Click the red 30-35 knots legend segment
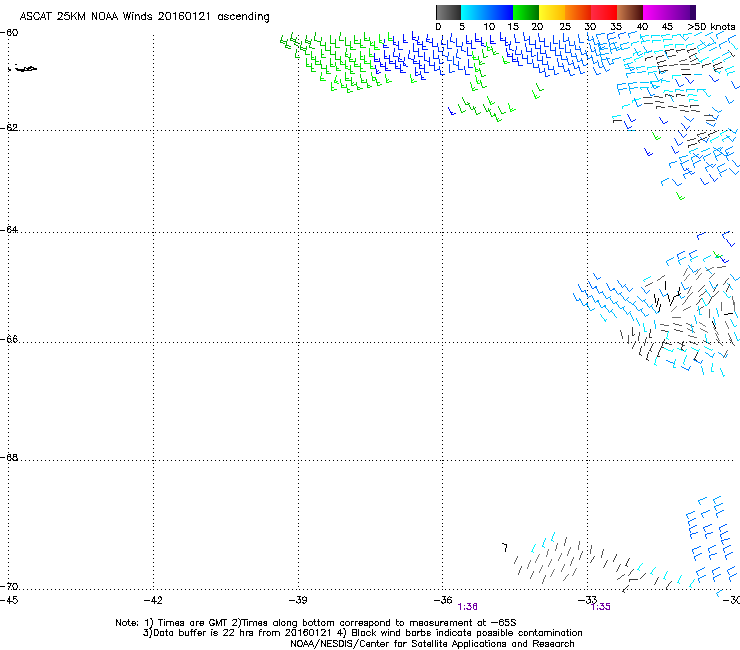 click(604, 12)
